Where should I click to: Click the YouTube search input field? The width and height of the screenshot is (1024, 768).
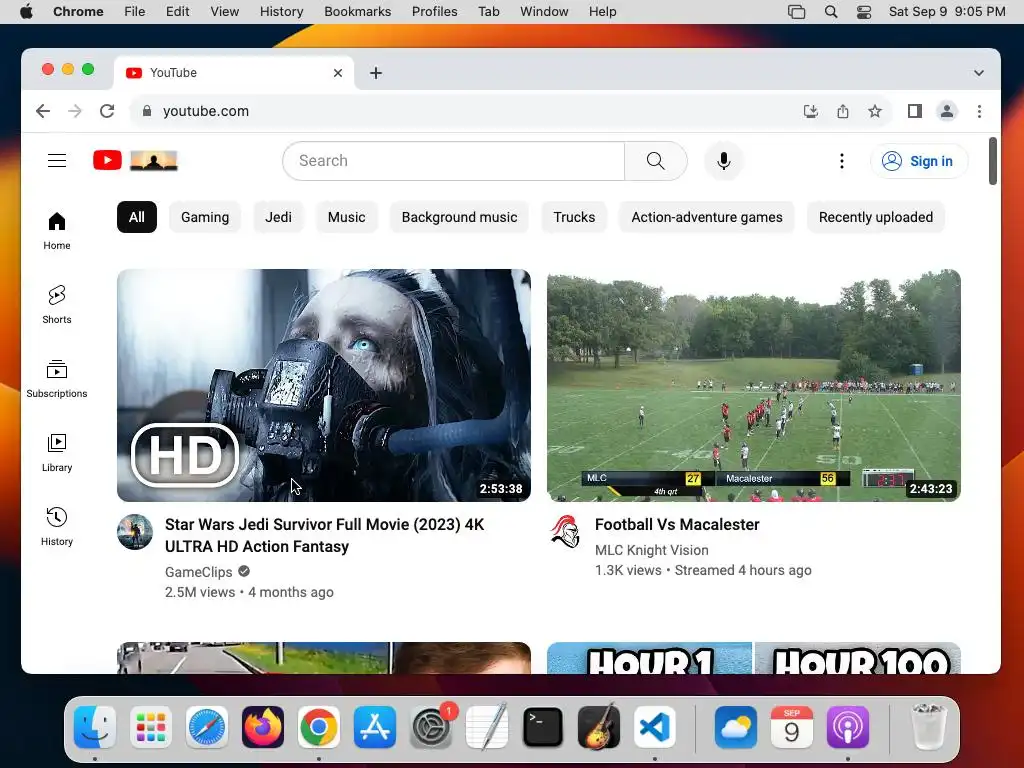pyautogui.click(x=453, y=161)
